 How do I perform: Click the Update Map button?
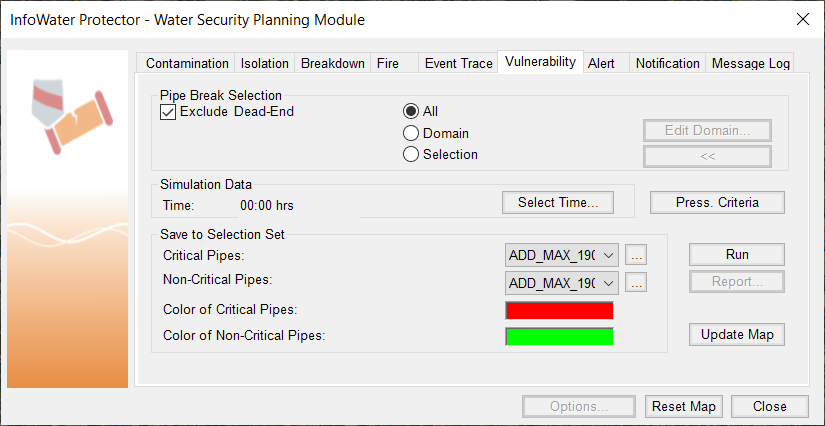click(737, 334)
